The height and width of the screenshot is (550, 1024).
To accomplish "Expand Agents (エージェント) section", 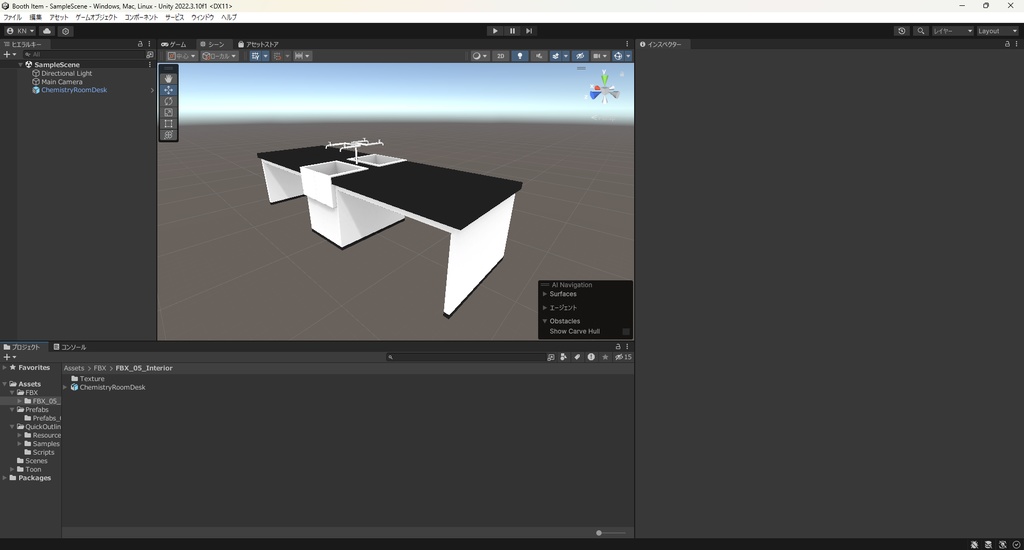I will coord(545,308).
